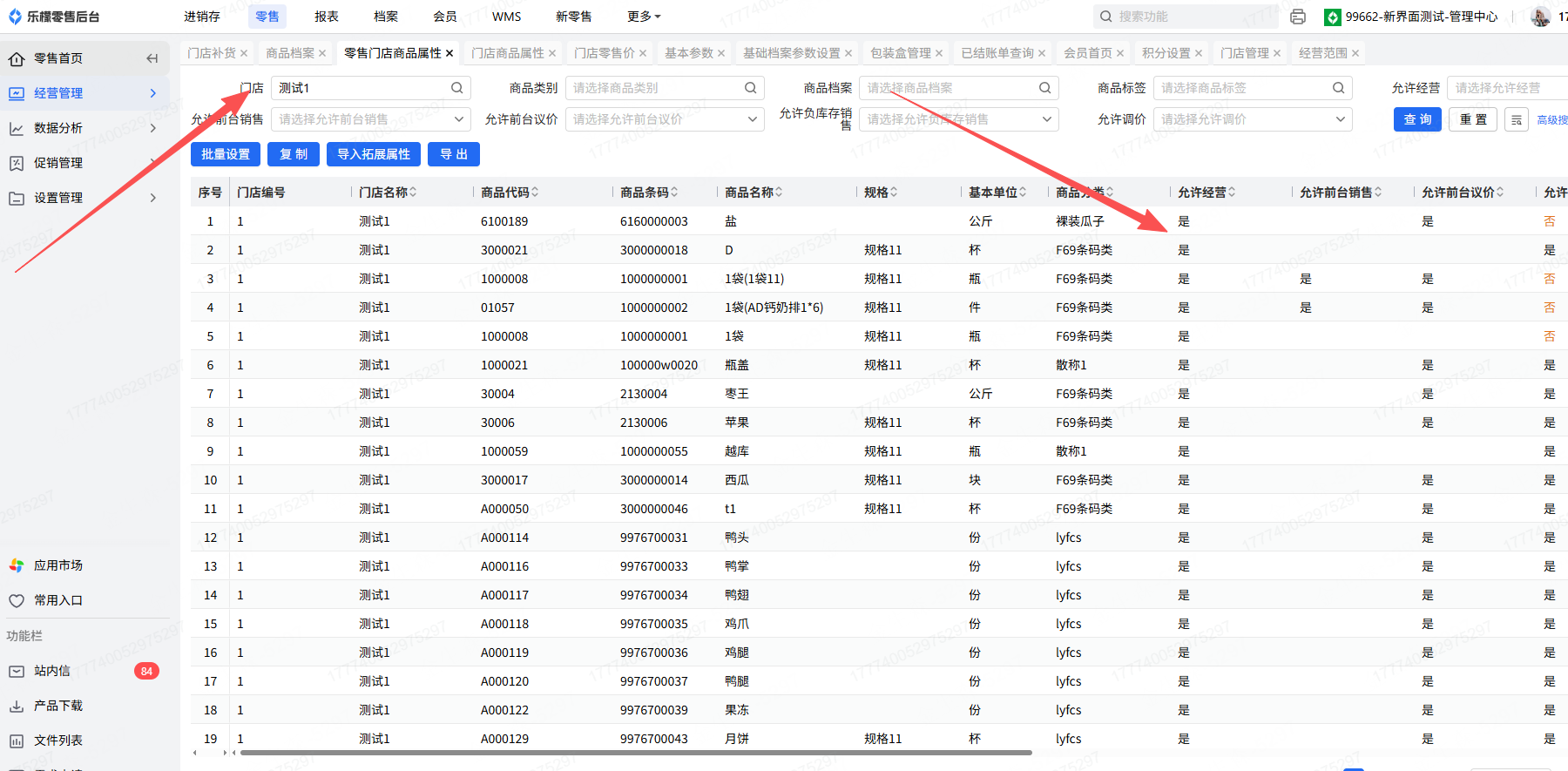Collapse the sidebar with the fold icon
Viewport: 1568px width, 771px height.
(x=152, y=58)
